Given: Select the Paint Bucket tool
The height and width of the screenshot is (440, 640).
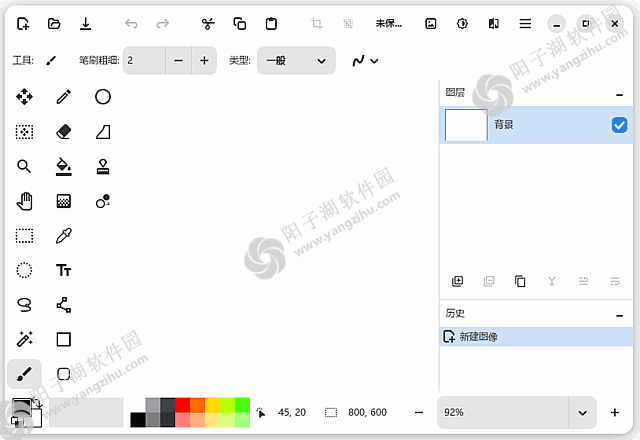Looking at the screenshot, I should click(64, 167).
